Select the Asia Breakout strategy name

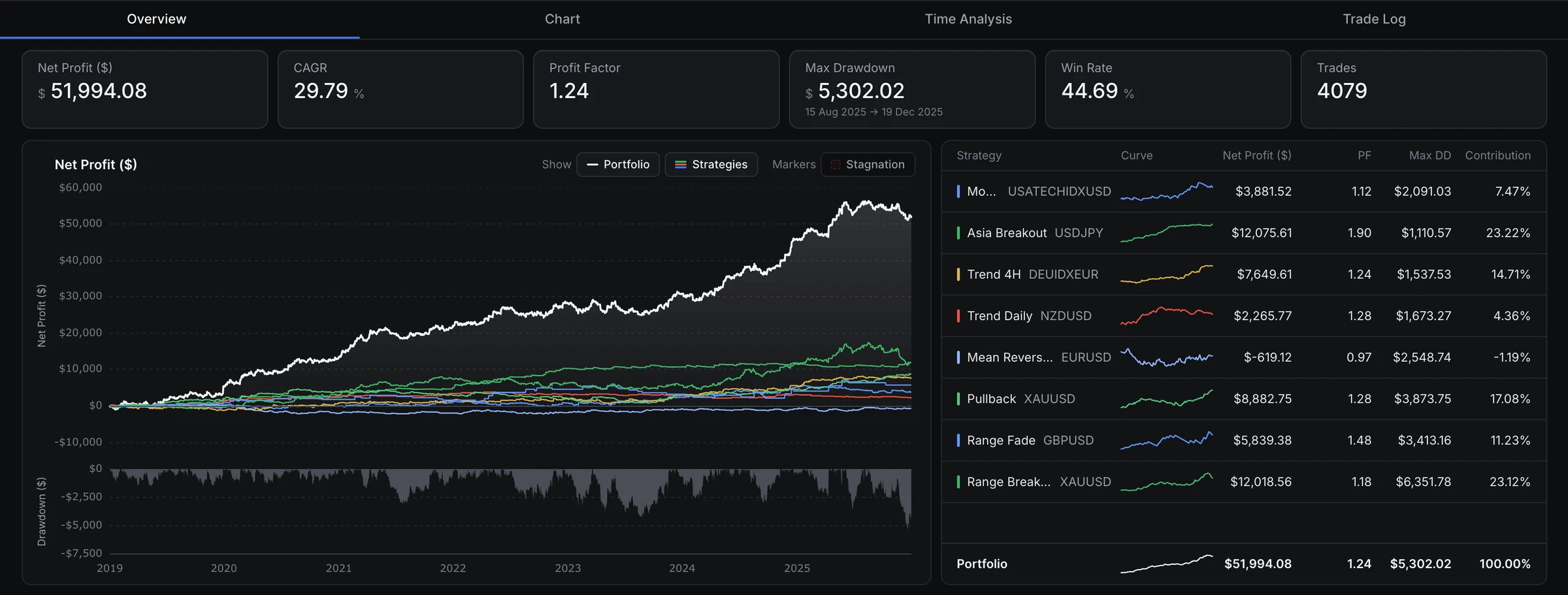(1006, 233)
